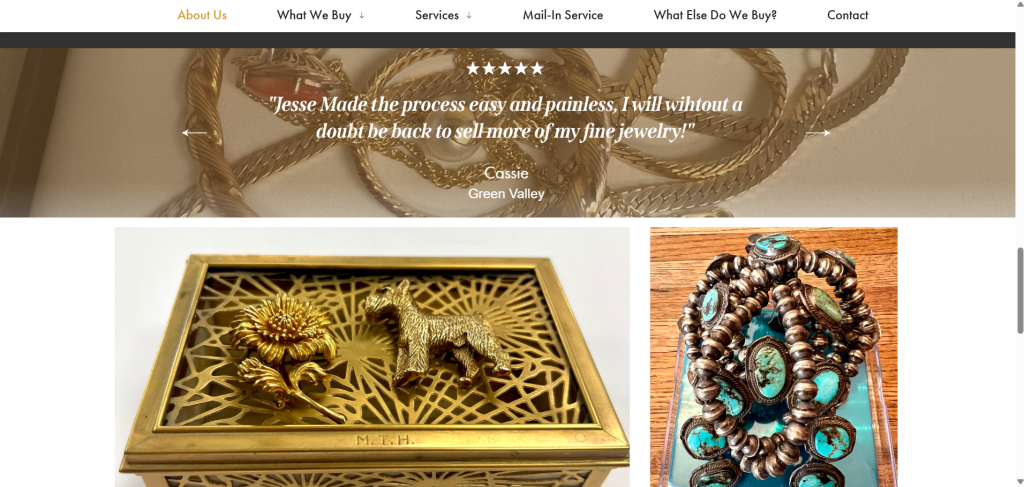Click the gold jewelry box photo
1024x487 pixels.
[x=372, y=357]
